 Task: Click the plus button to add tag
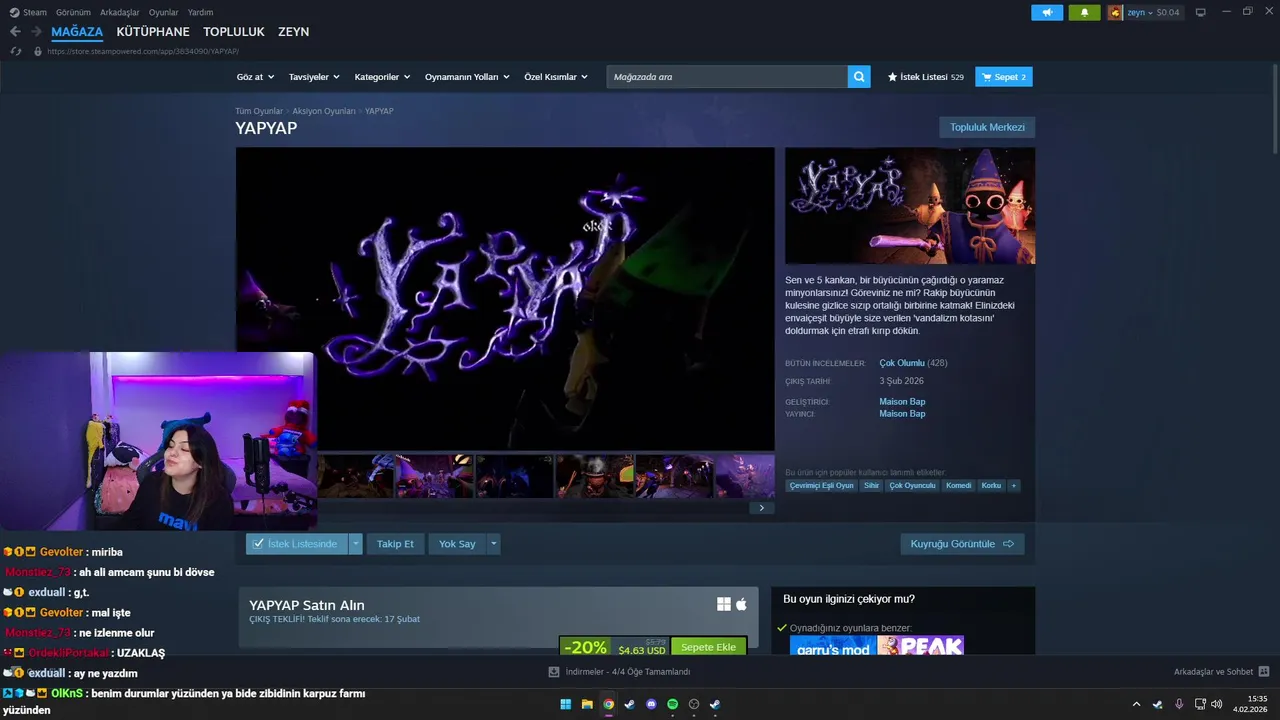1014,486
